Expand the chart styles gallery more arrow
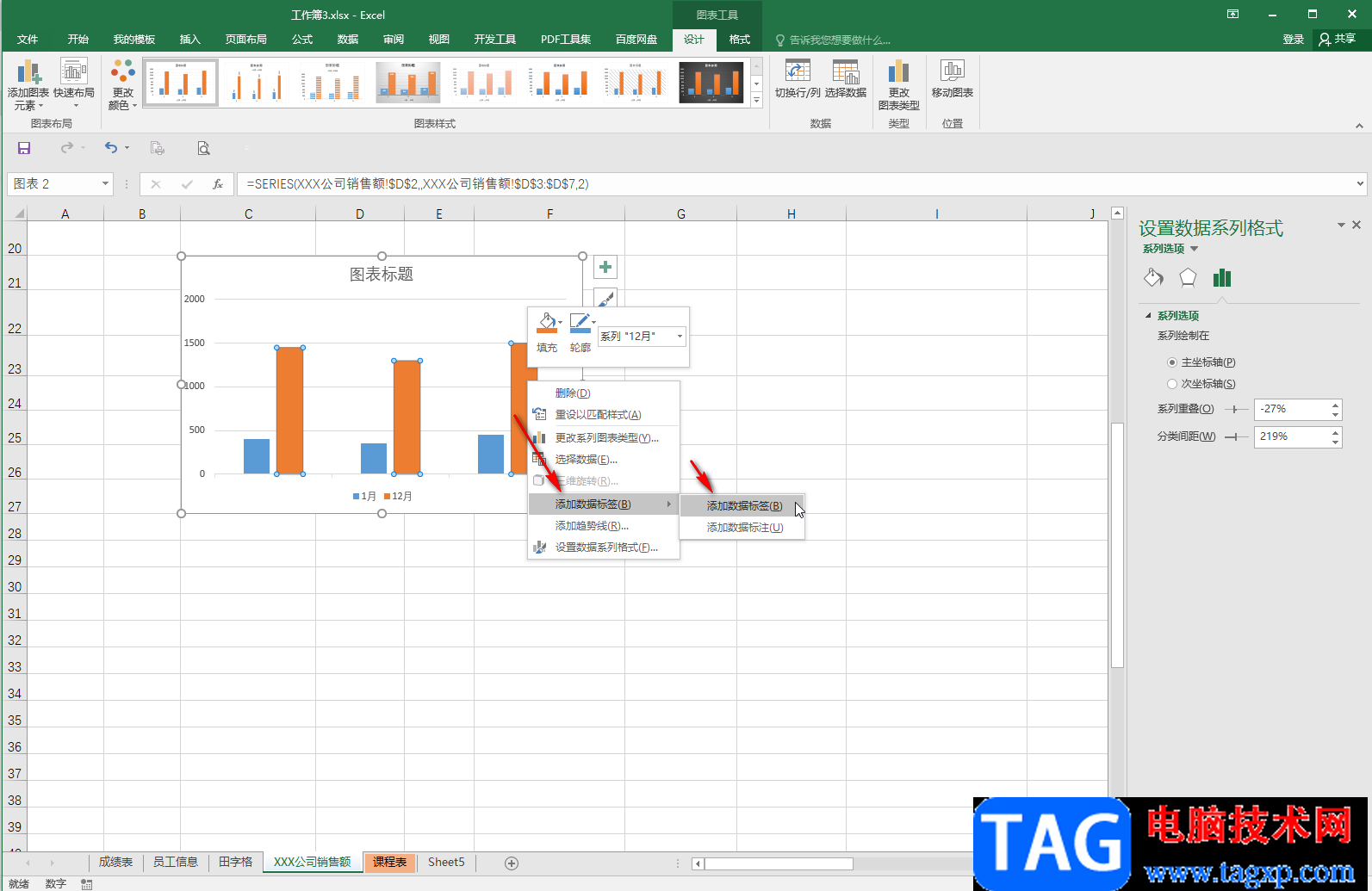Image resolution: width=1372 pixels, height=891 pixels. pos(756,101)
